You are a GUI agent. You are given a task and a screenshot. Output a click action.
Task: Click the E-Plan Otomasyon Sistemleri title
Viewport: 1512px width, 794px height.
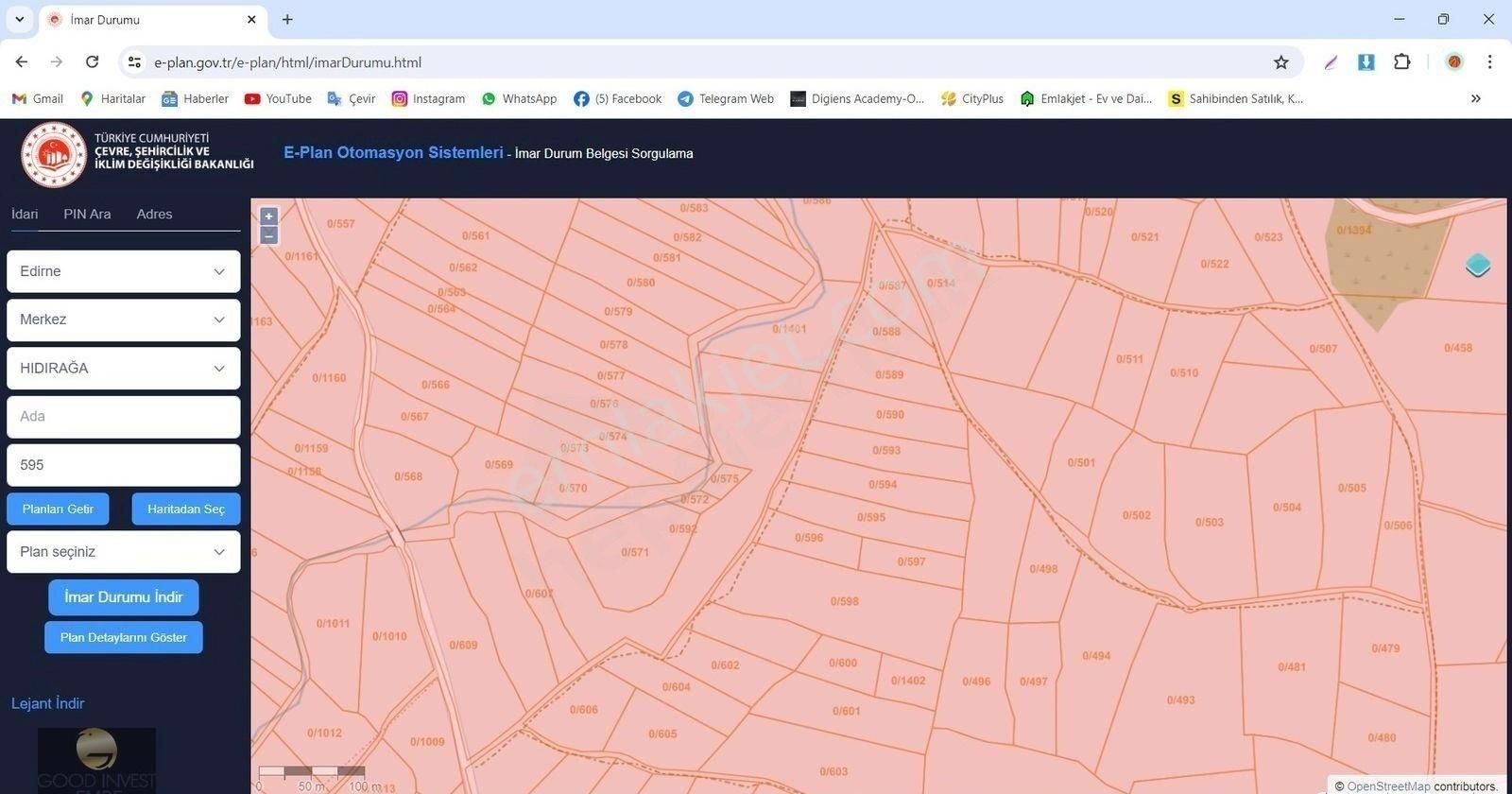(393, 152)
